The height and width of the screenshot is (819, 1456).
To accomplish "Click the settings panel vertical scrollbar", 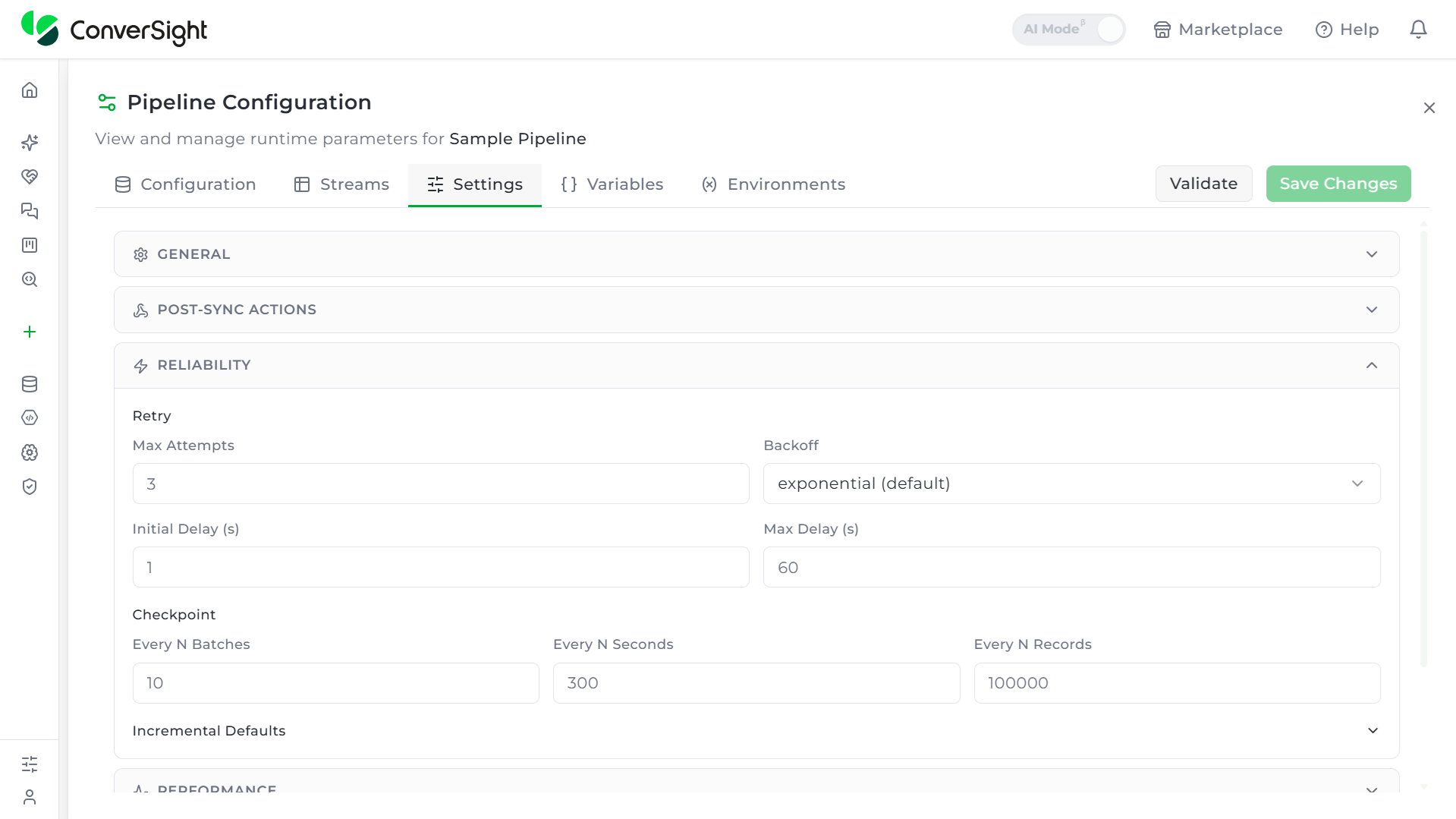I will tap(1423, 448).
